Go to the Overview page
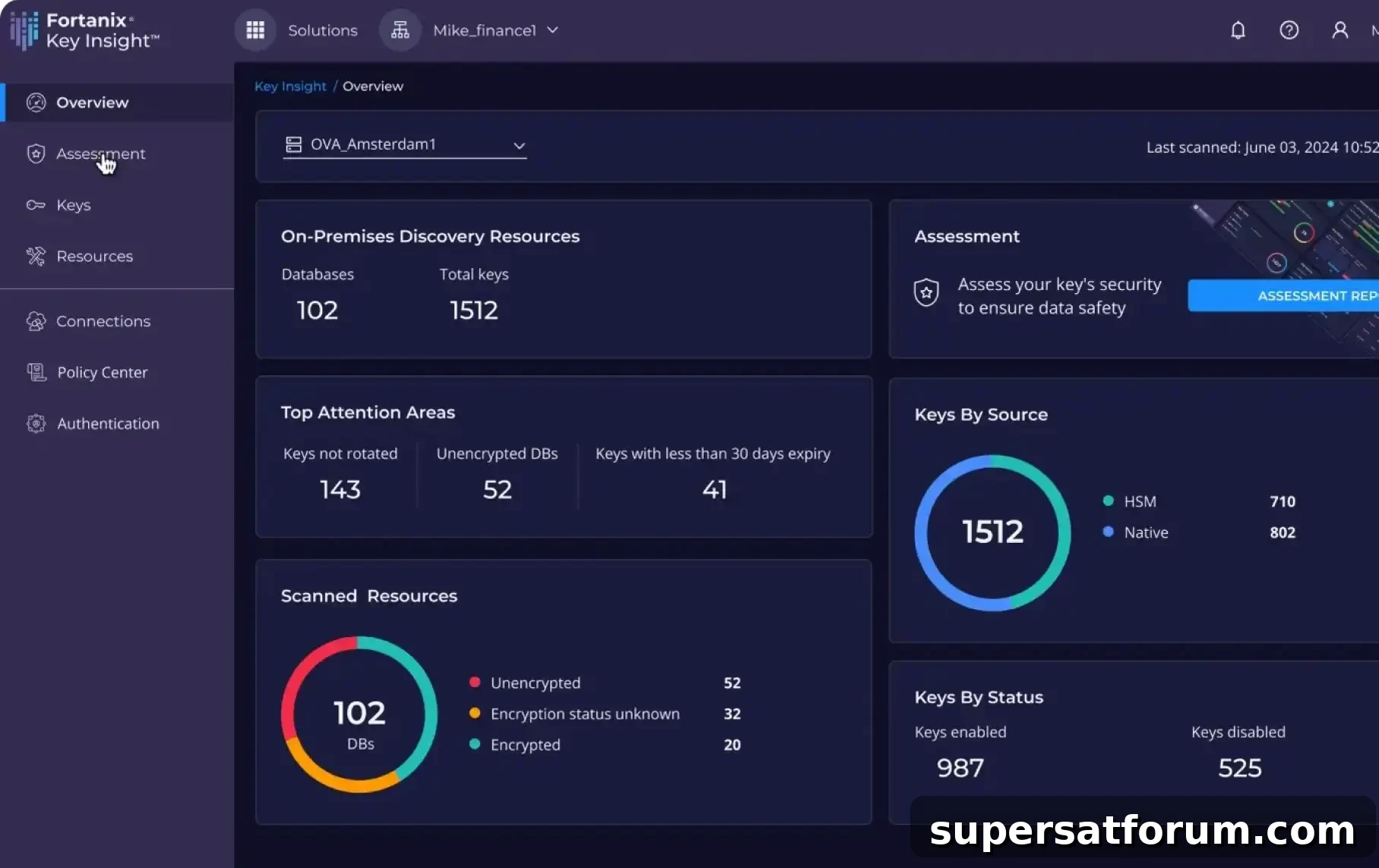 pos(117,103)
